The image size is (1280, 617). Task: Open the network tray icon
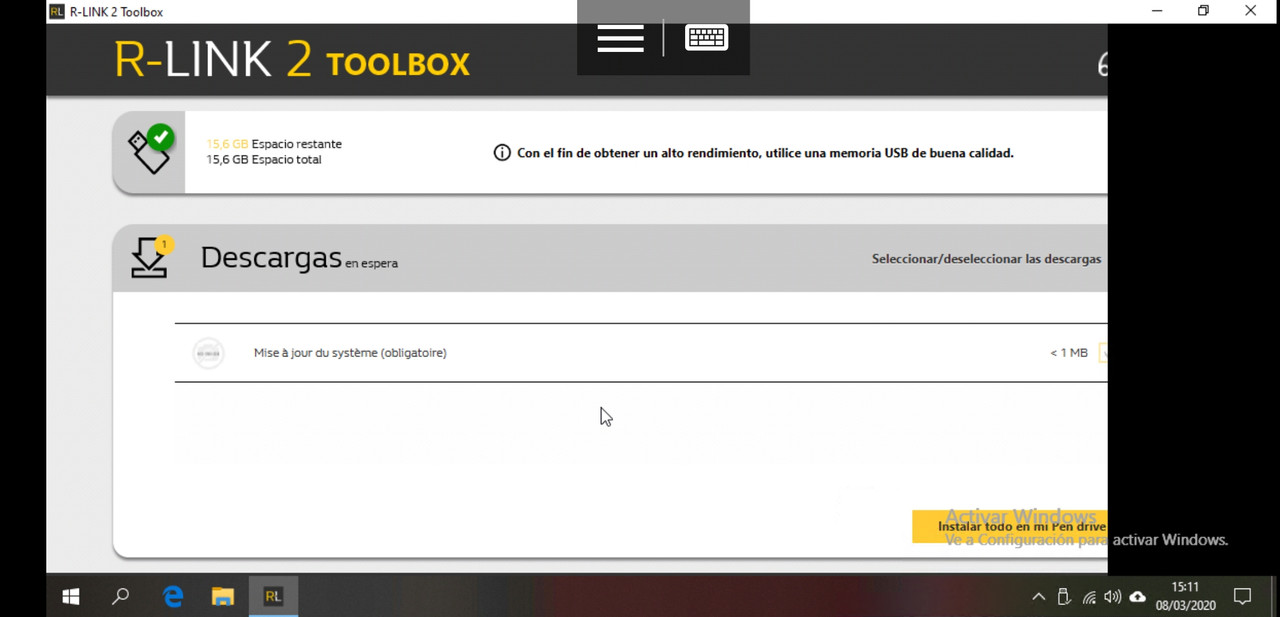(1089, 597)
